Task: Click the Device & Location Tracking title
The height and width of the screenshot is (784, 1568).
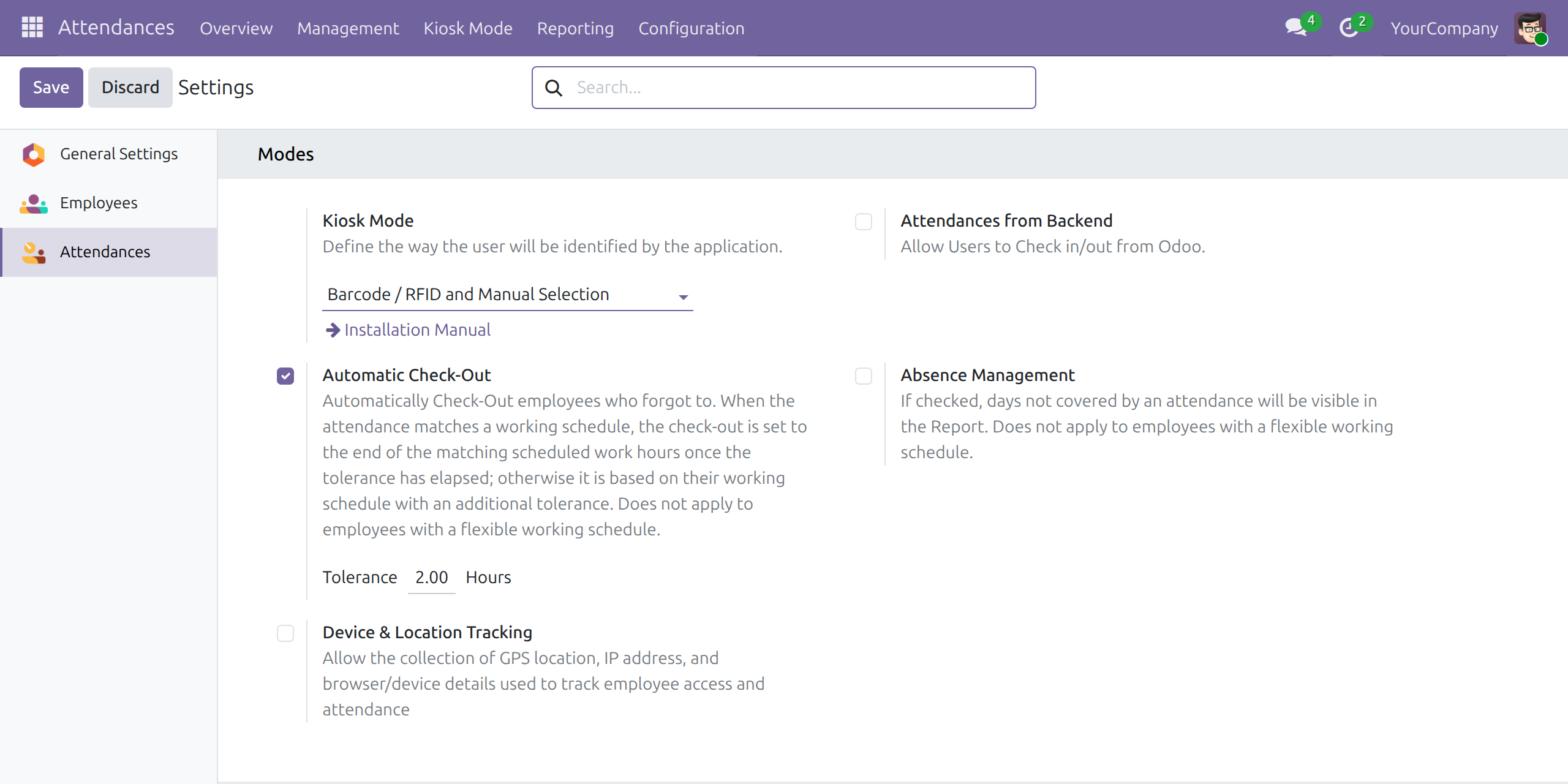Action: pos(428,633)
